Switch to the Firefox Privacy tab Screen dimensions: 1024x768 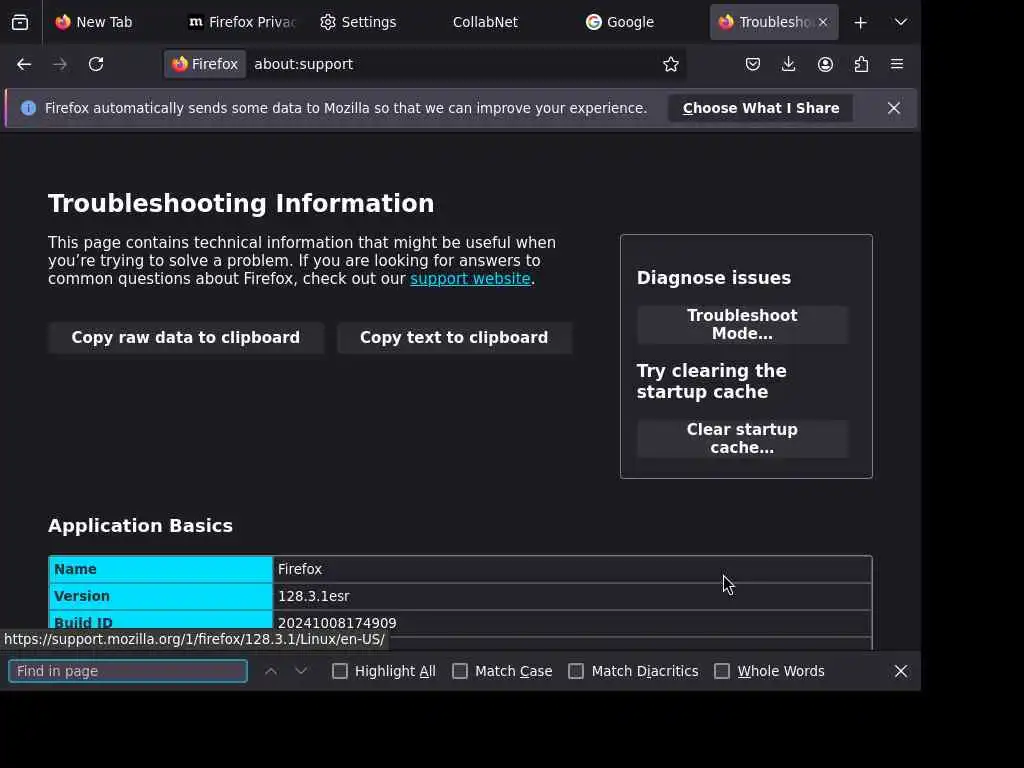click(242, 22)
